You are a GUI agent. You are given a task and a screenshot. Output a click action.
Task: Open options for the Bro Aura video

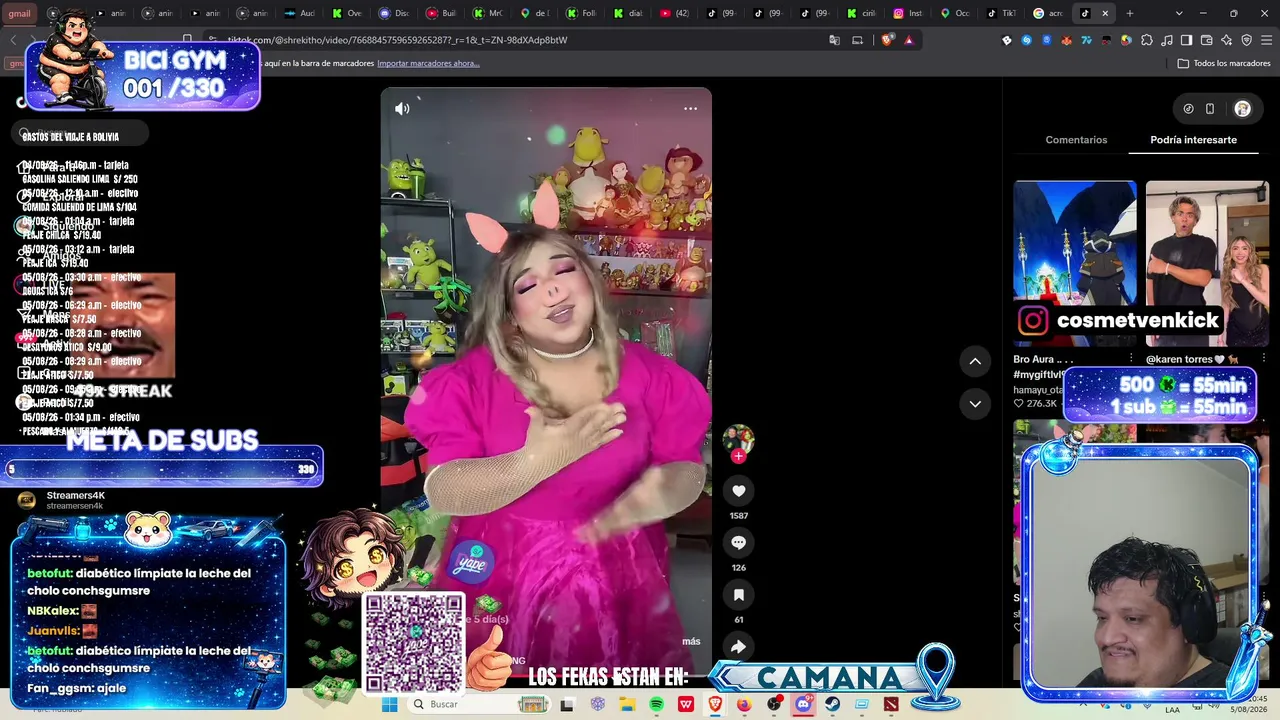coord(1131,359)
